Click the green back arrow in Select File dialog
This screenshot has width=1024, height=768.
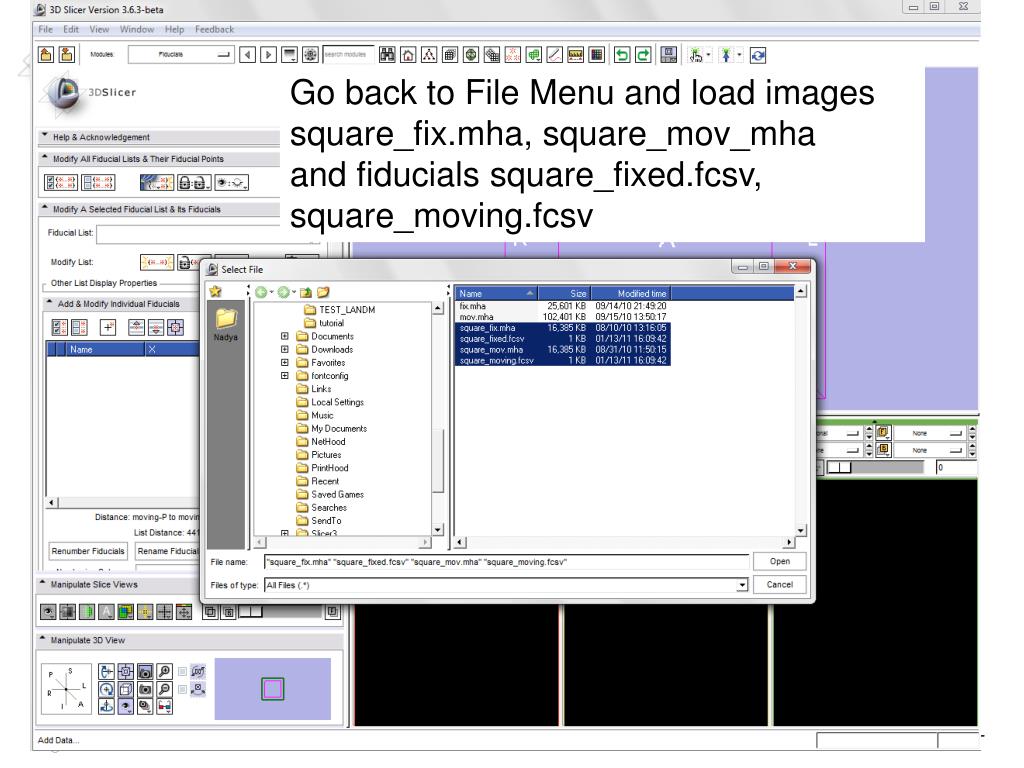(x=261, y=292)
